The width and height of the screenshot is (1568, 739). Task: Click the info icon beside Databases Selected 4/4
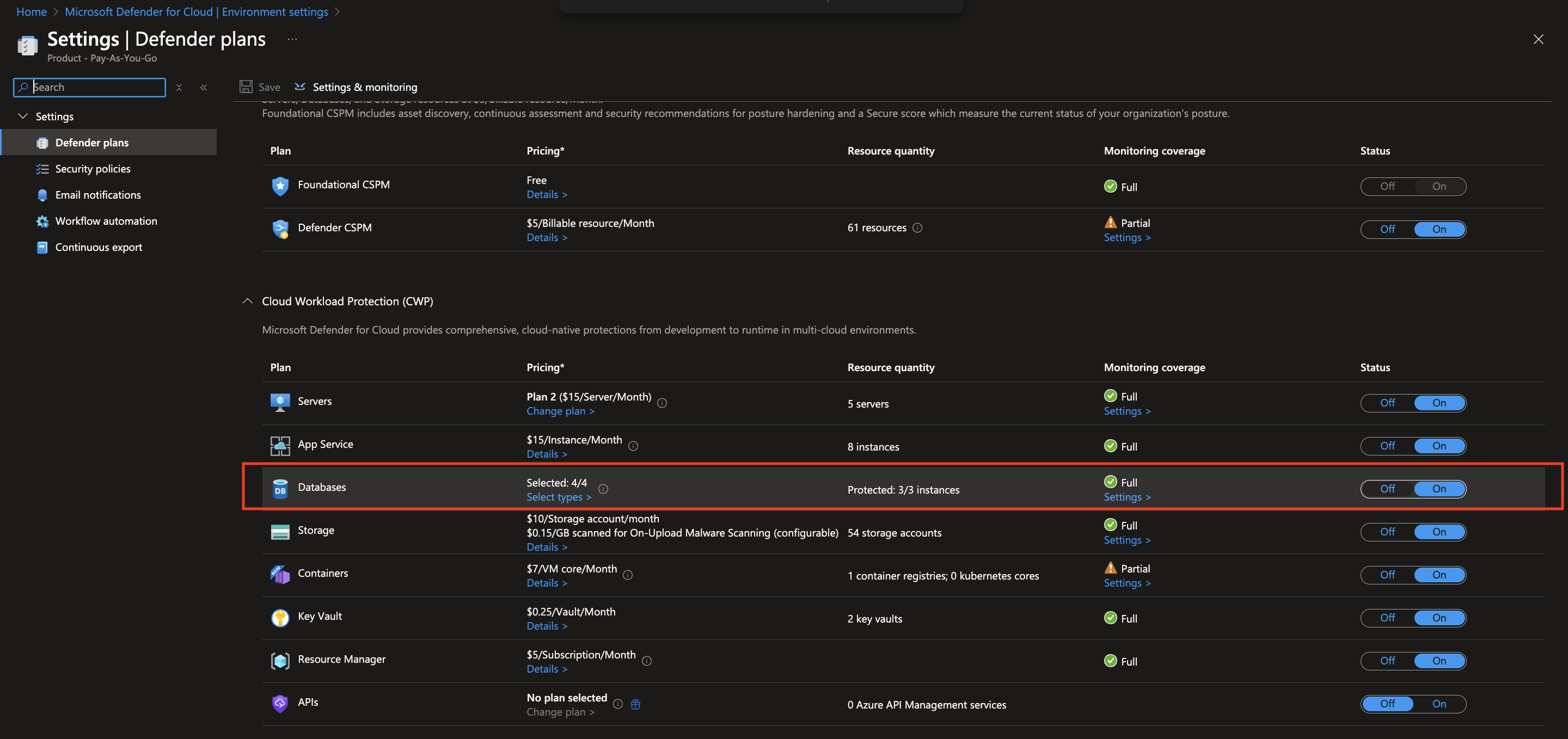tap(603, 489)
